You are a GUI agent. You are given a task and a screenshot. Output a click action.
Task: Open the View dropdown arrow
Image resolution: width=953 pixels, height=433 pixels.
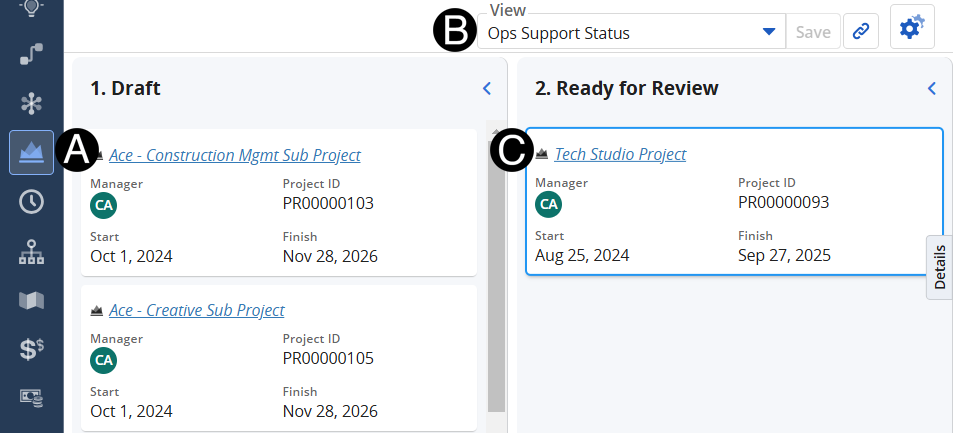768,32
